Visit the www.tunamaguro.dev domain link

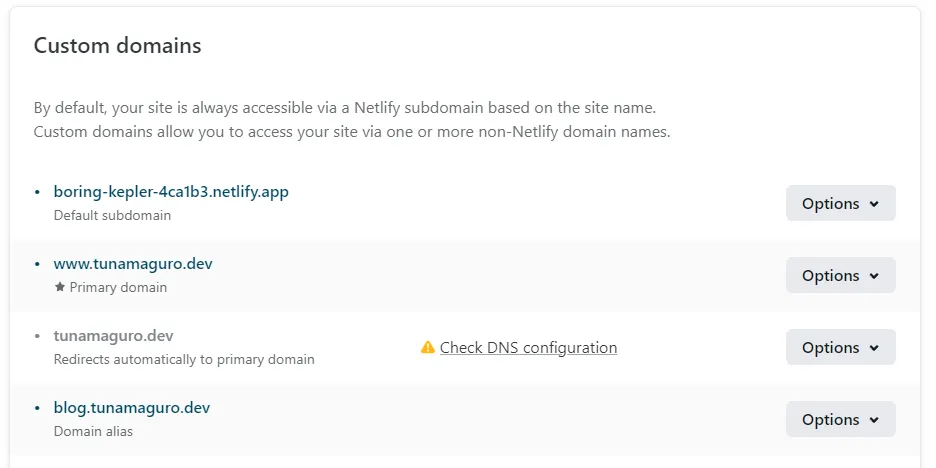tap(133, 264)
